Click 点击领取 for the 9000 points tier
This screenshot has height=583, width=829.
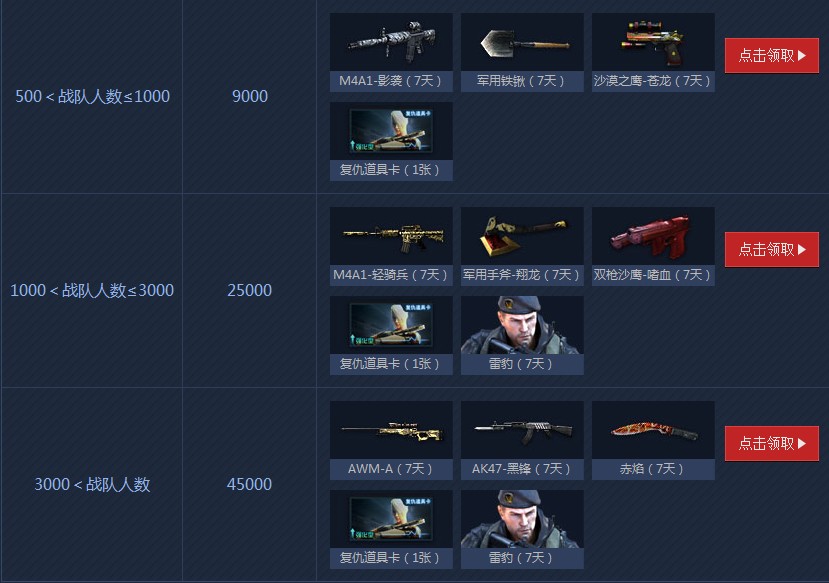coord(771,55)
